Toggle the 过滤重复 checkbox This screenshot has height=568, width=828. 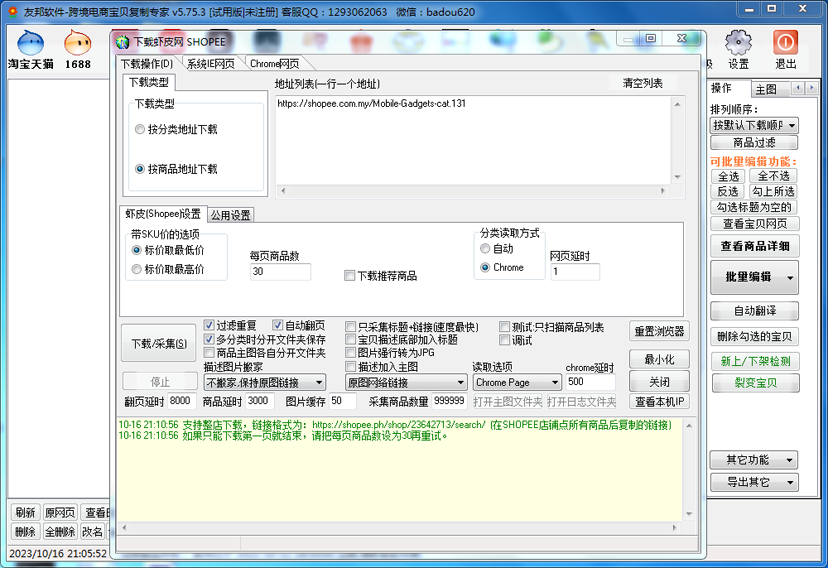209,326
